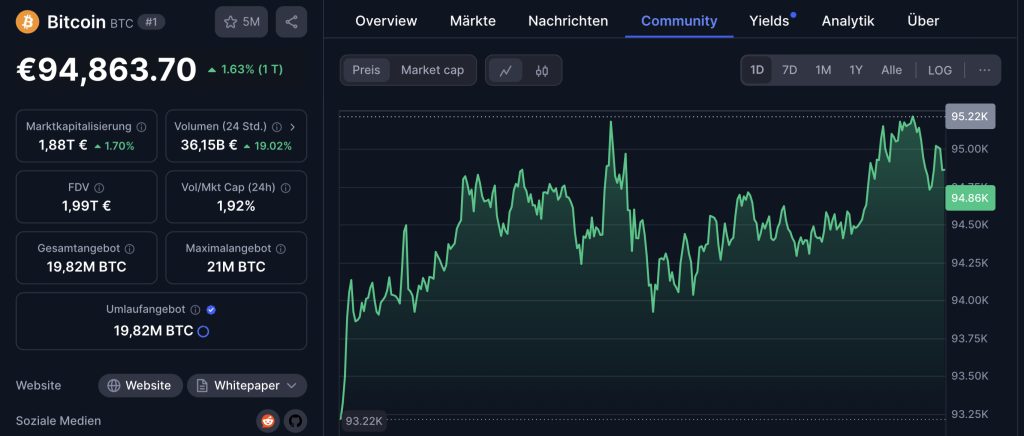The height and width of the screenshot is (436, 1024).
Task: Click the #1 rank badge
Action: point(151,22)
